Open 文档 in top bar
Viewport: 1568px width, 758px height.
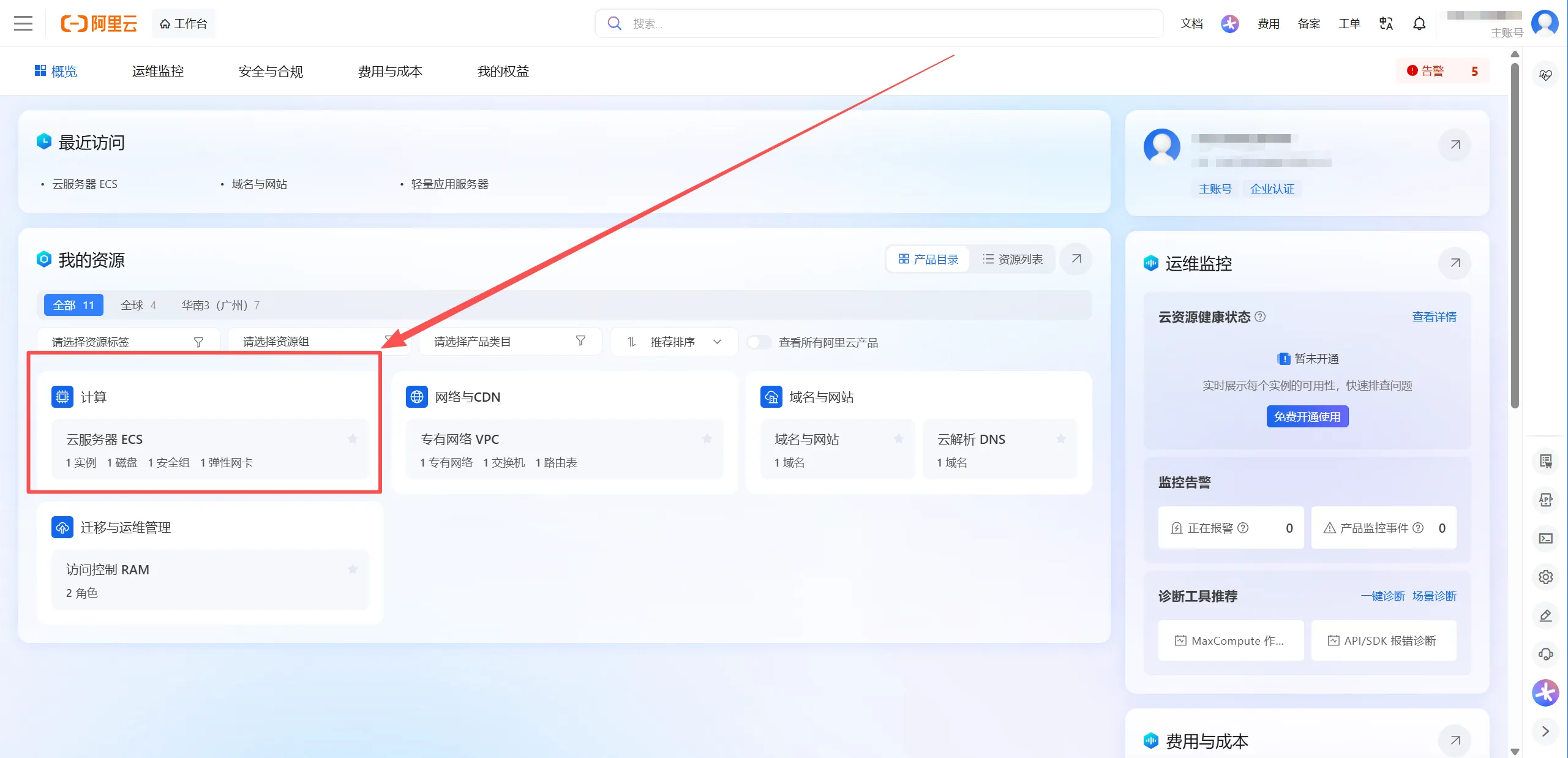click(x=1191, y=23)
